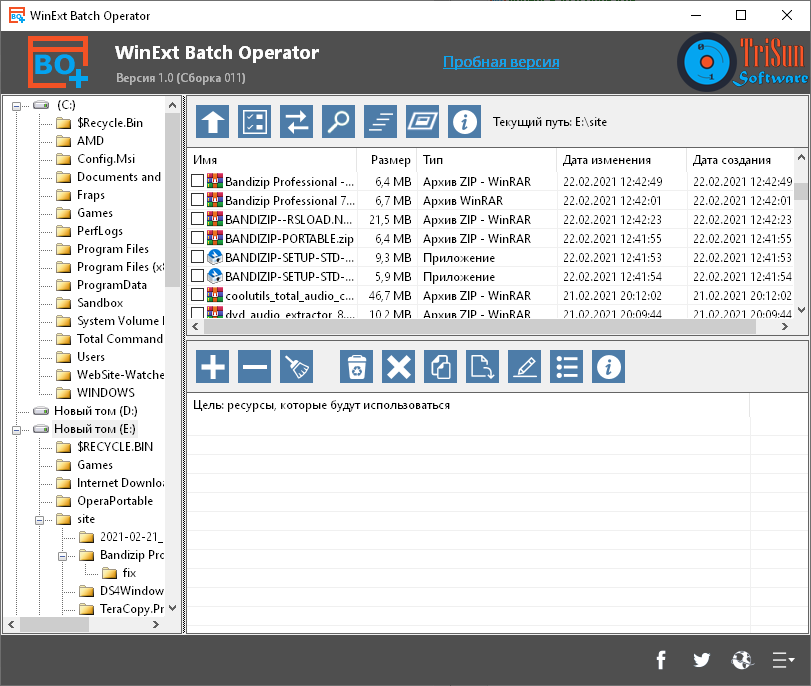Open the search magnifier tool
The width and height of the screenshot is (811, 686).
pos(338,122)
